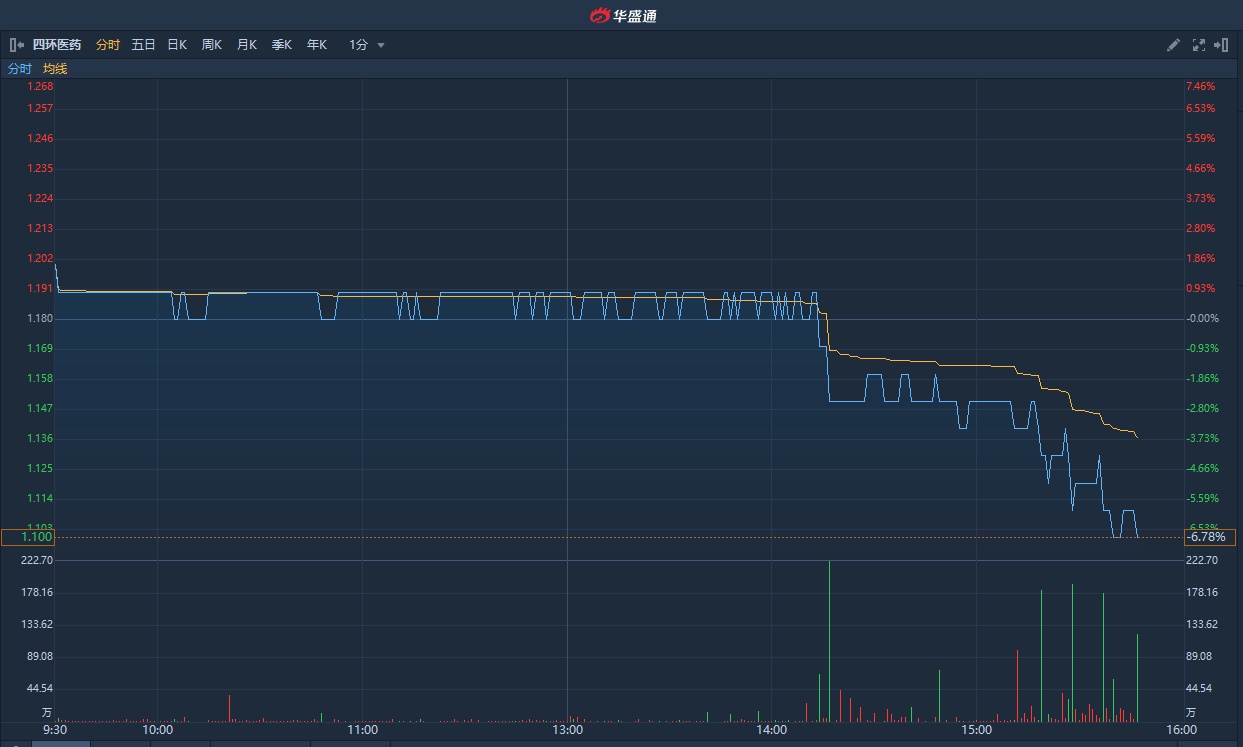Switch to the 日K daily chart
The width and height of the screenshot is (1243, 747).
coord(177,45)
